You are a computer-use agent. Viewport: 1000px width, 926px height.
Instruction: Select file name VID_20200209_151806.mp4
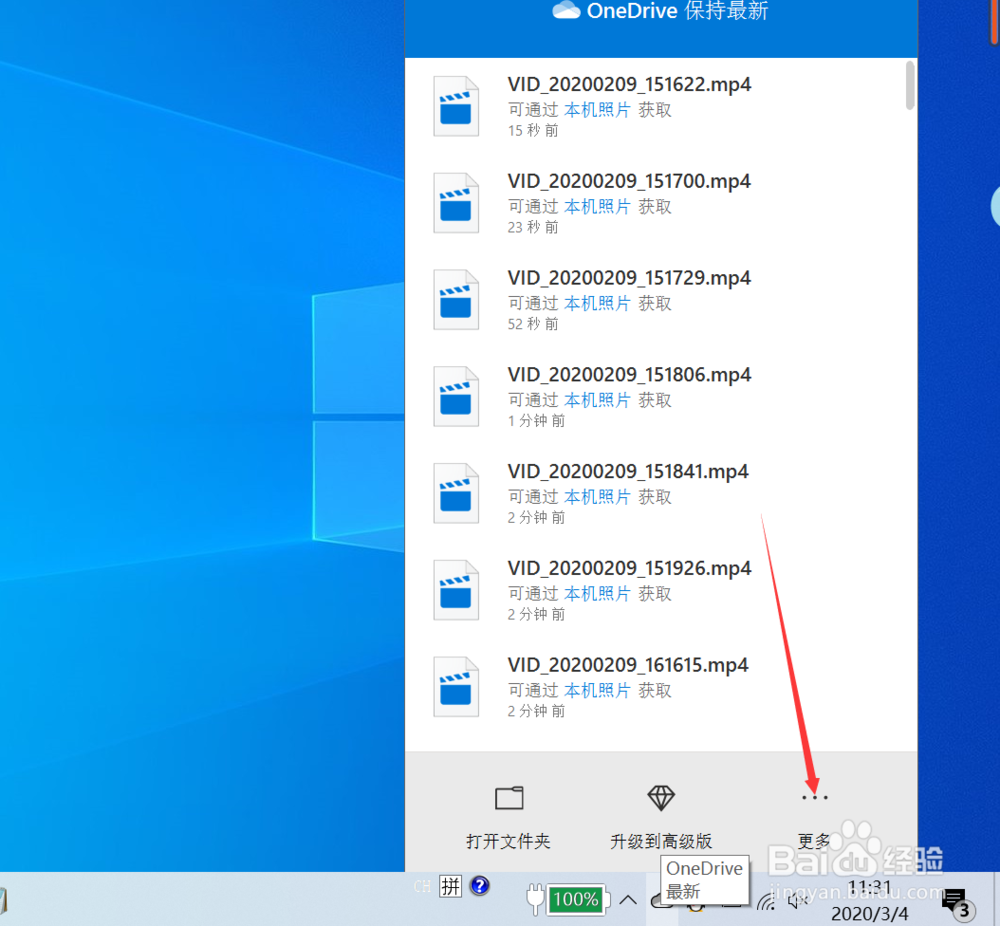coord(629,375)
